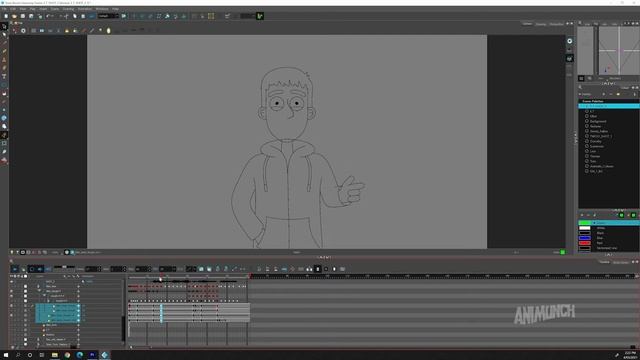
Task: Click the light table bulb icon in the camera toolbar
Action: tap(67, 31)
